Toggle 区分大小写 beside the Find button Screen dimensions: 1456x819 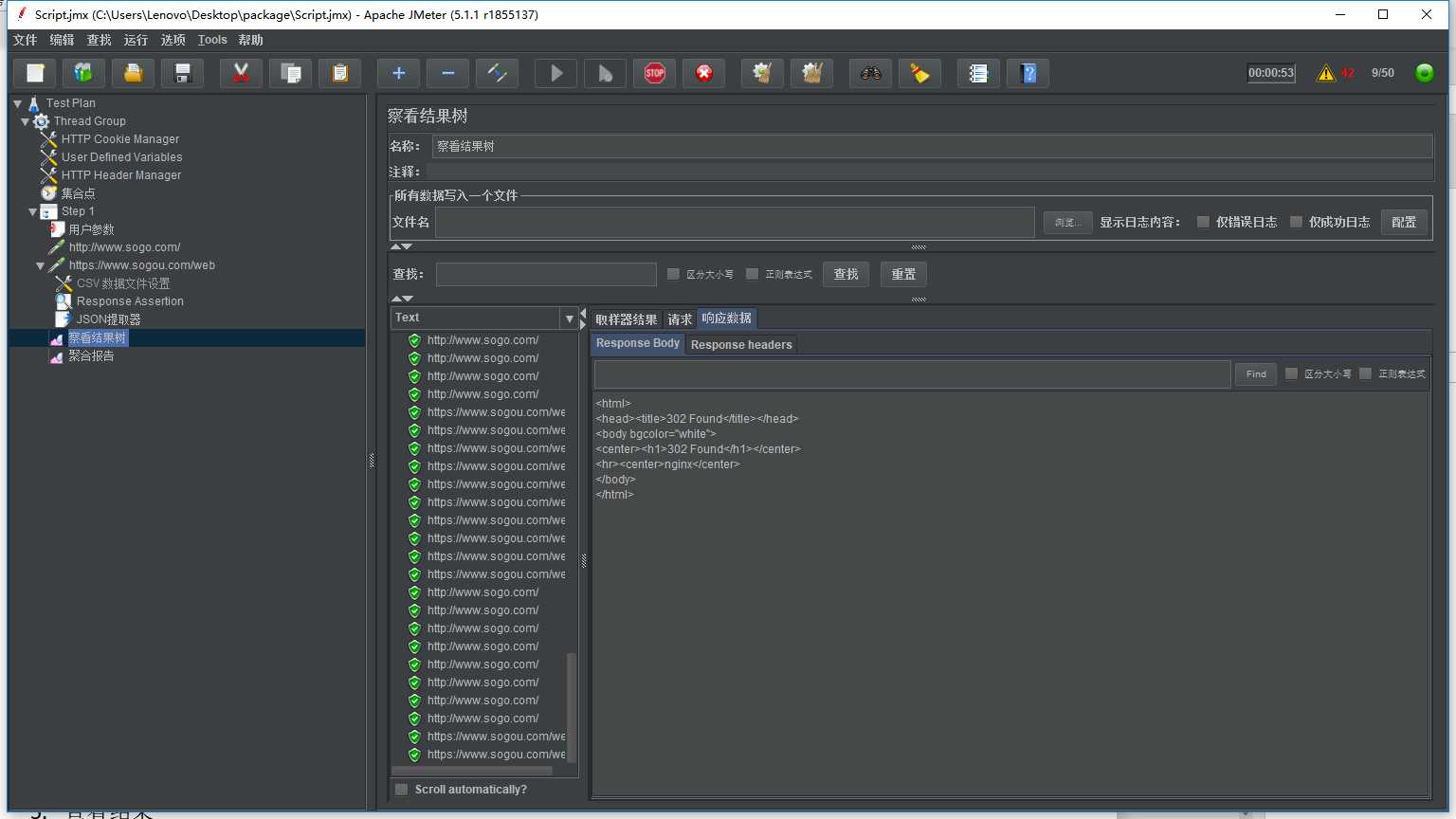1291,373
